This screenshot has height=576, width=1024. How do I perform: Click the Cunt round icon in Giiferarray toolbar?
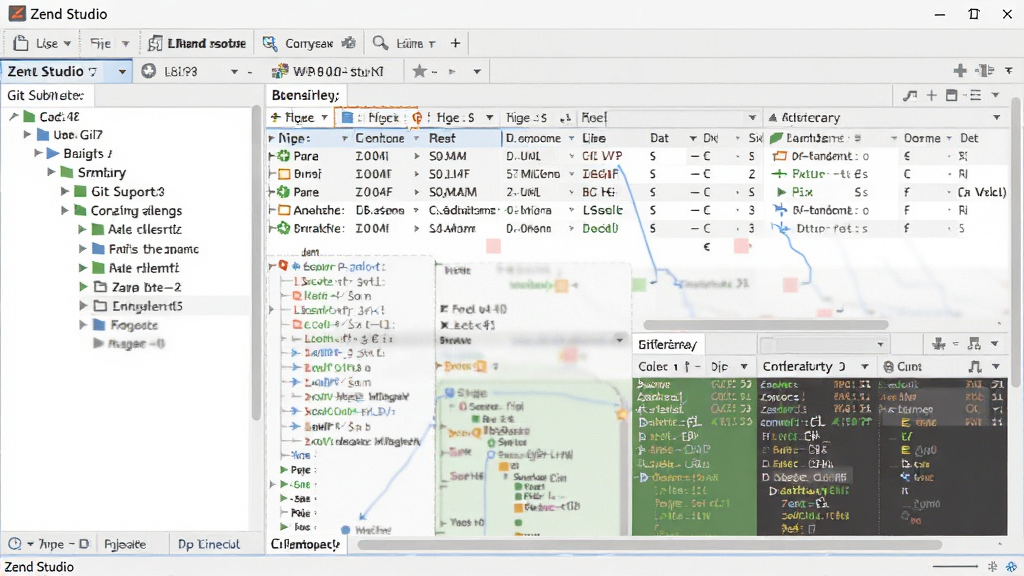point(888,367)
